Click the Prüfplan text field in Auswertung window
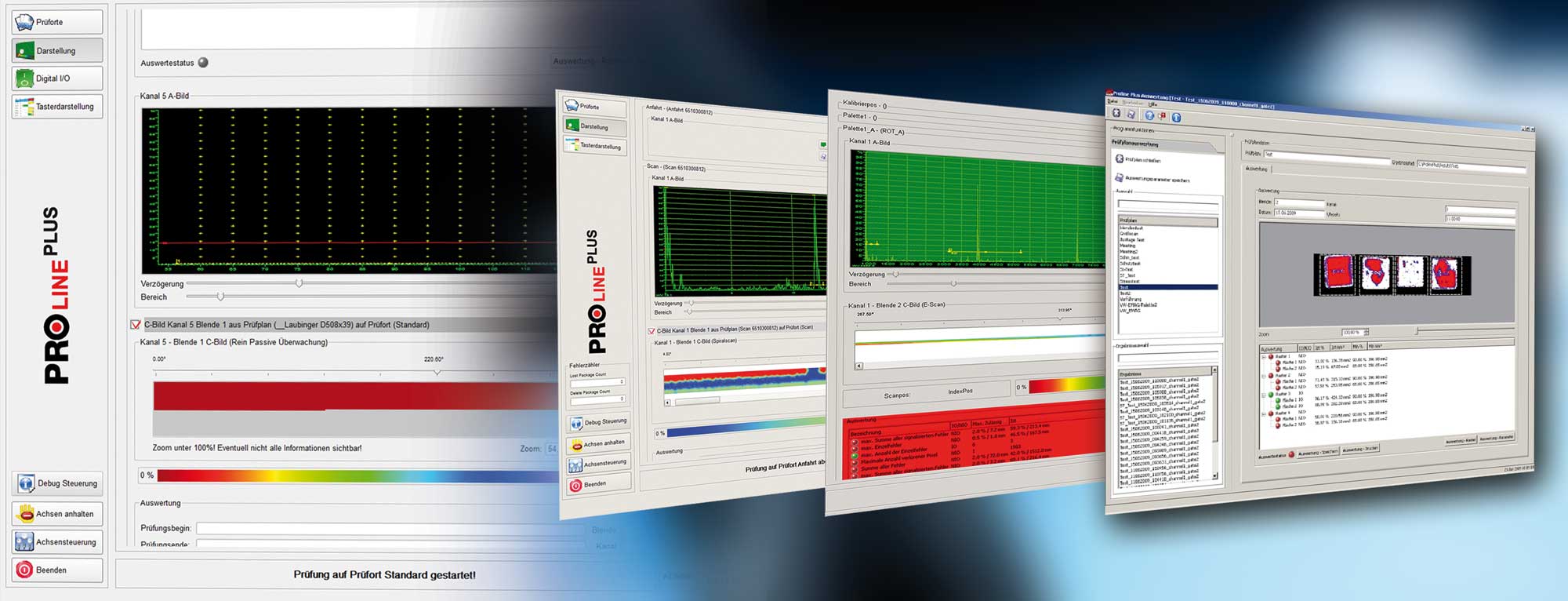1568x601 pixels. (x=1327, y=157)
